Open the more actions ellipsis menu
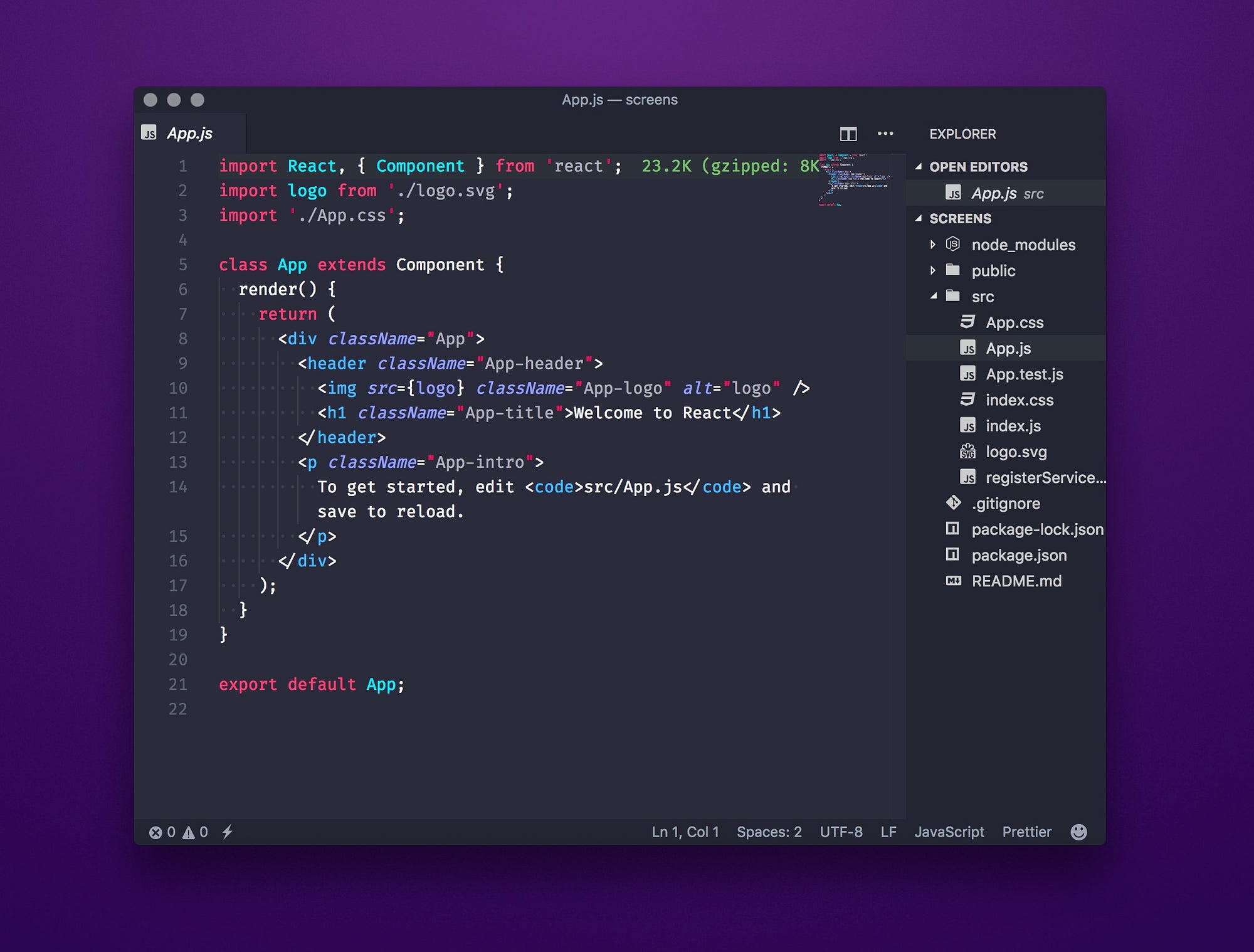 click(885, 134)
